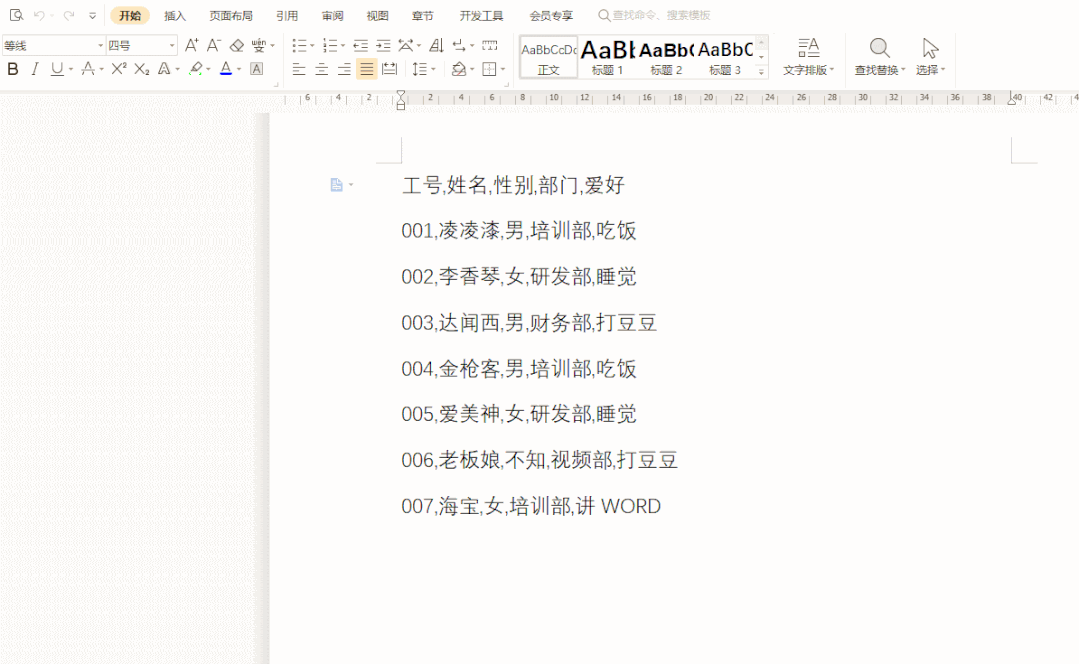
Task: Click the 文字排版 button
Action: (808, 57)
